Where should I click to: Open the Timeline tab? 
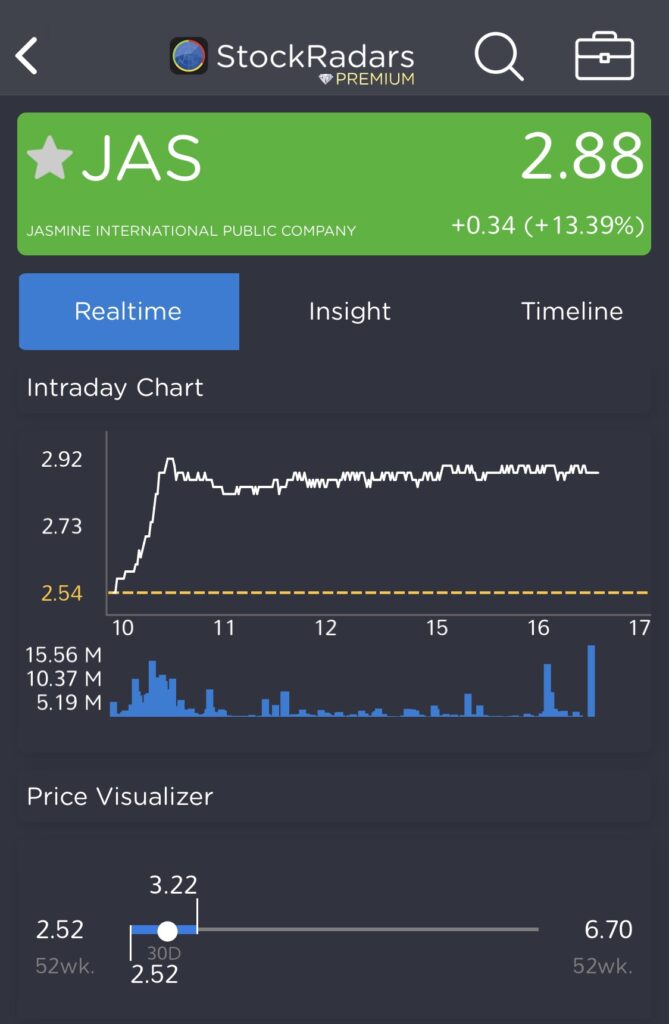(x=572, y=311)
